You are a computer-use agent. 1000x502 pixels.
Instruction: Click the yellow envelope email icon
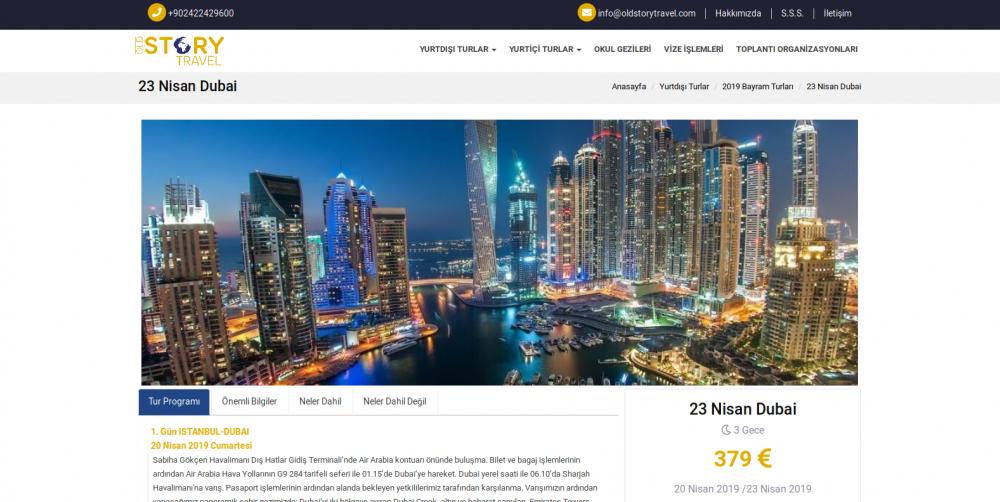pos(587,13)
